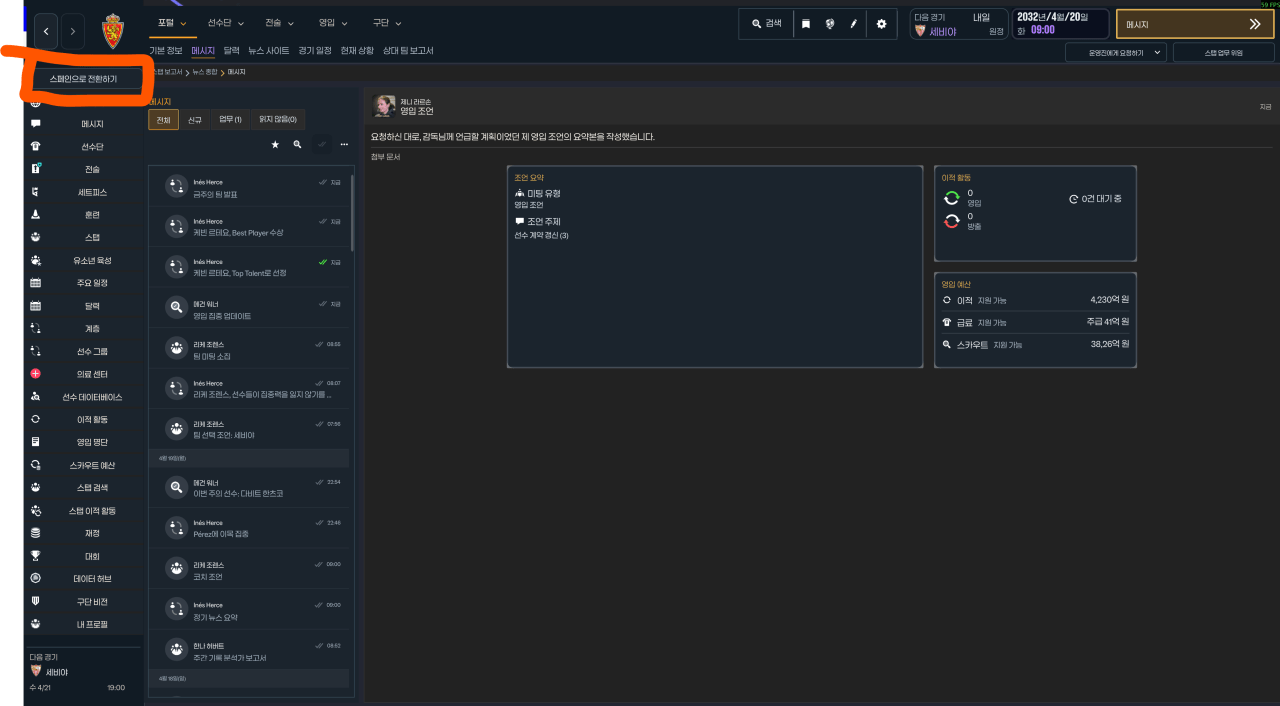The image size is (1280, 706).
Task: Open the 금주의 팀 발표 message
Action: [x=249, y=187]
